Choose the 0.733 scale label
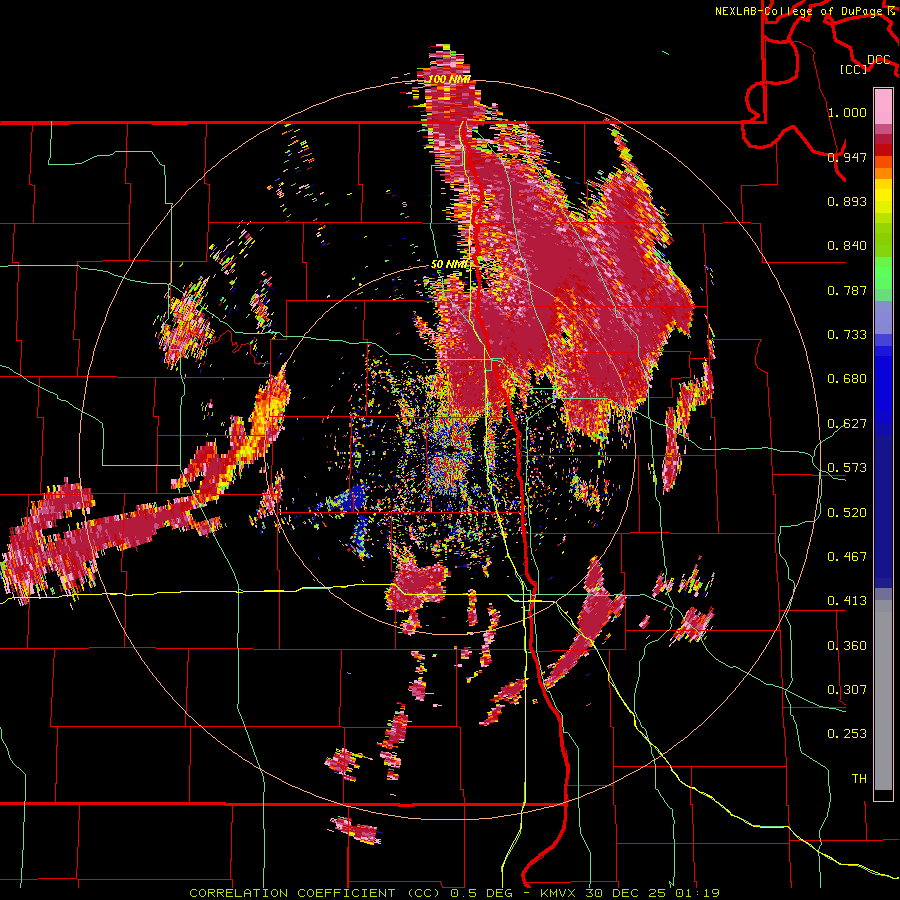This screenshot has width=900, height=900. (x=847, y=335)
